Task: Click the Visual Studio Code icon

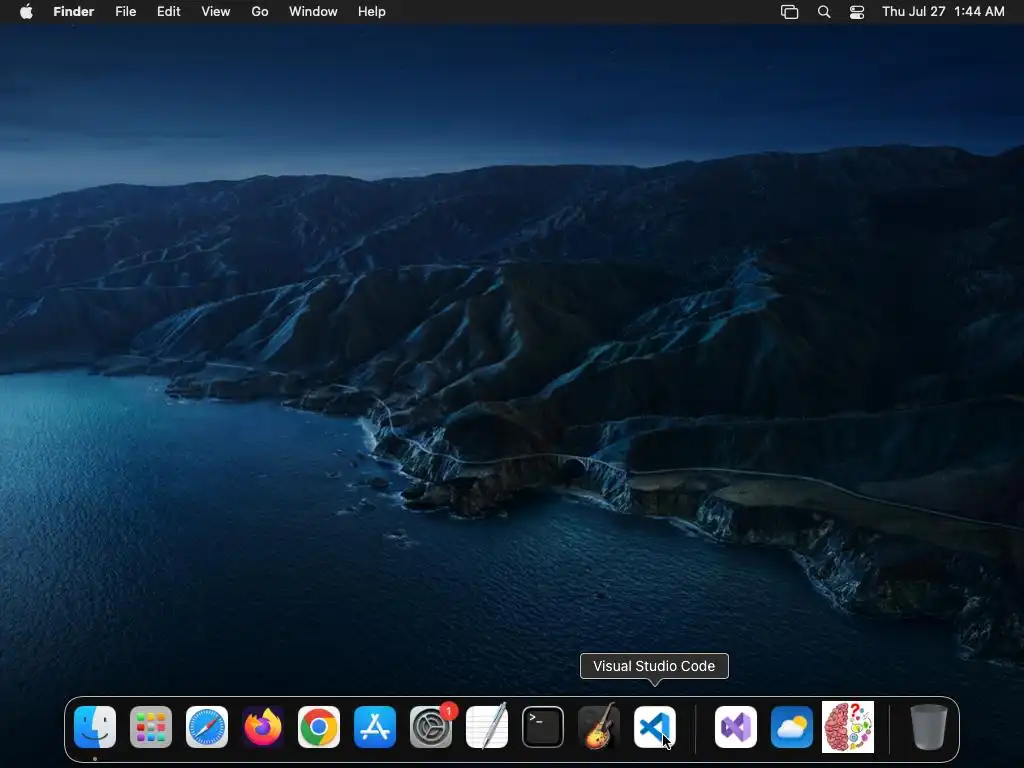Action: coord(655,728)
